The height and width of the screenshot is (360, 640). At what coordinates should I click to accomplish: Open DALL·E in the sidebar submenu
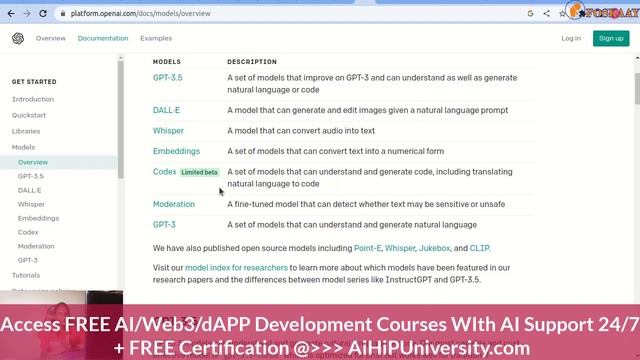point(29,190)
